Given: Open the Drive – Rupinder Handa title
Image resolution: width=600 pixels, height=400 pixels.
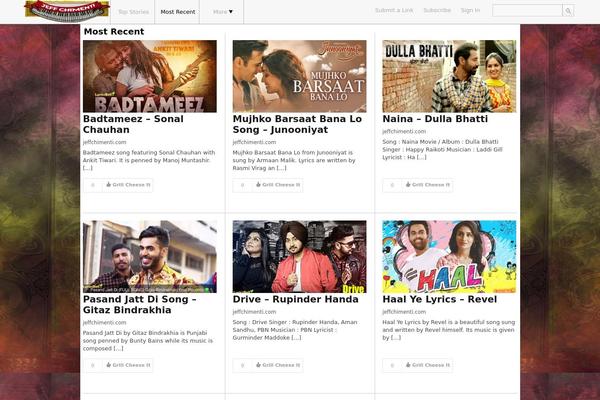Looking at the screenshot, I should click(295, 299).
